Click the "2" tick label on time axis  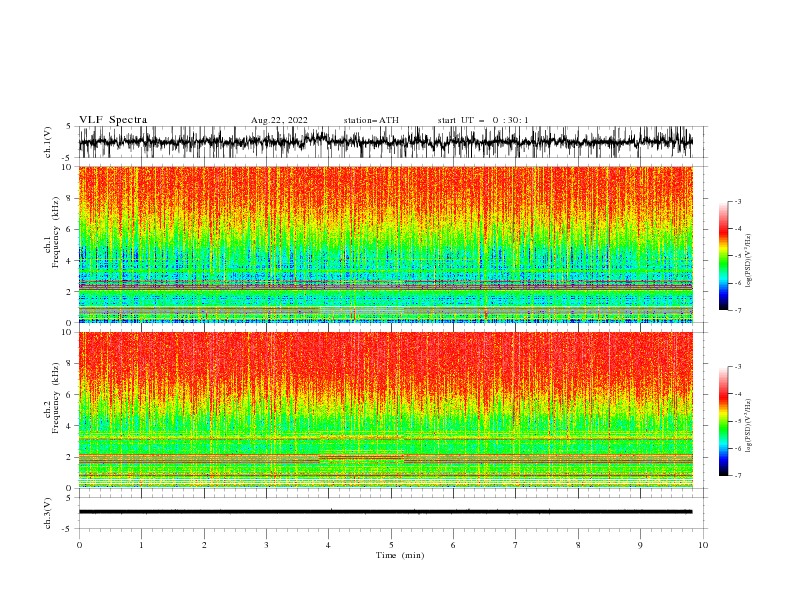tap(204, 545)
